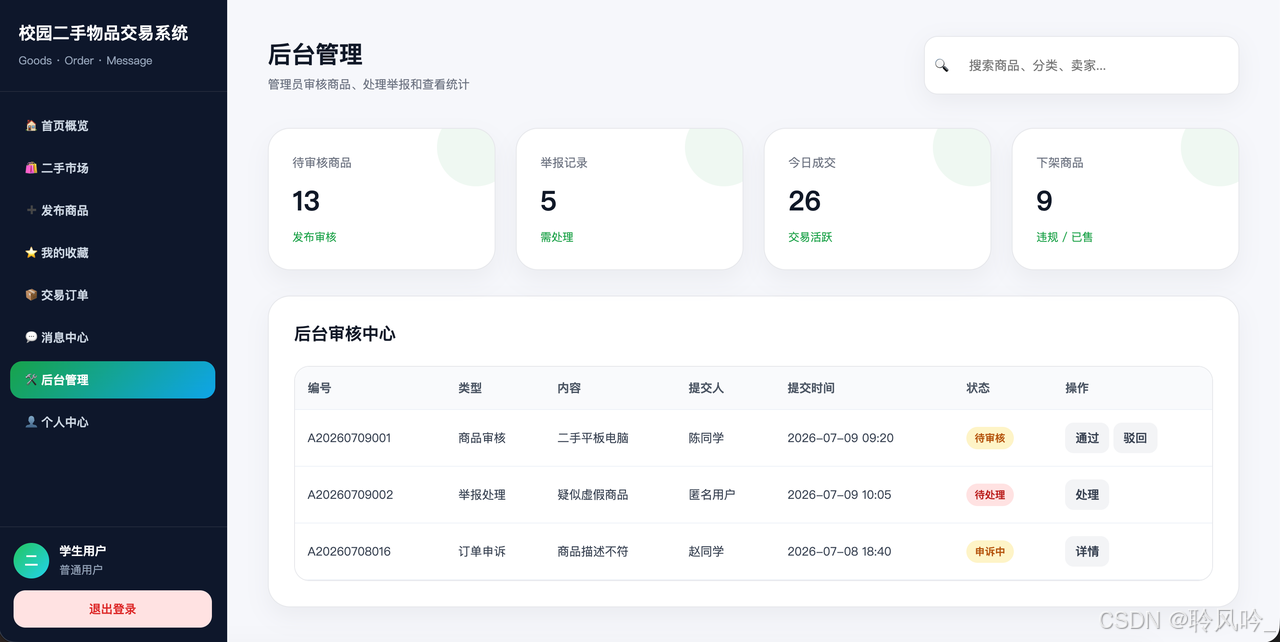1280x642 pixels.
Task: Click the 待处理 status badge
Action: tap(989, 495)
